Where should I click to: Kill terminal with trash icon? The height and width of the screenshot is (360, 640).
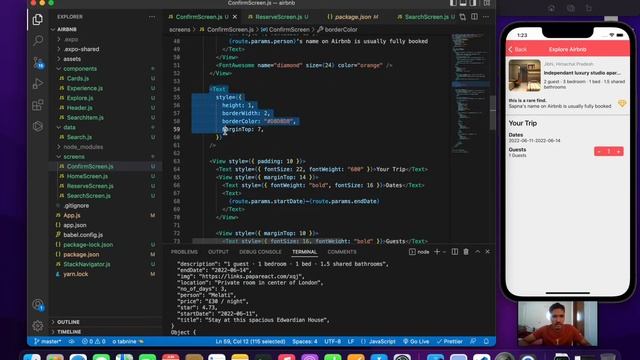[x=466, y=252]
